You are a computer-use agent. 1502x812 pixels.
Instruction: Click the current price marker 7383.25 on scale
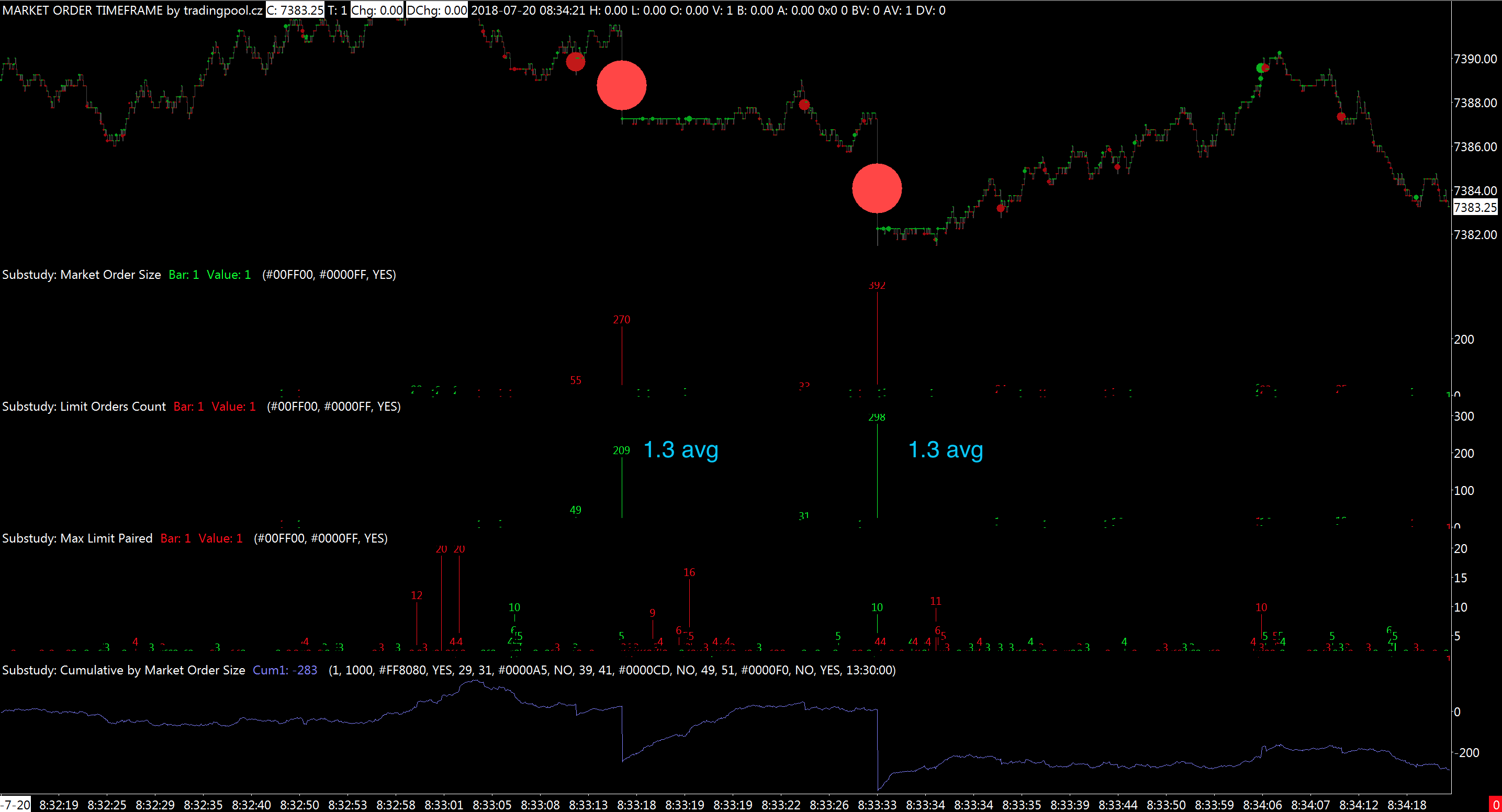[x=1475, y=207]
